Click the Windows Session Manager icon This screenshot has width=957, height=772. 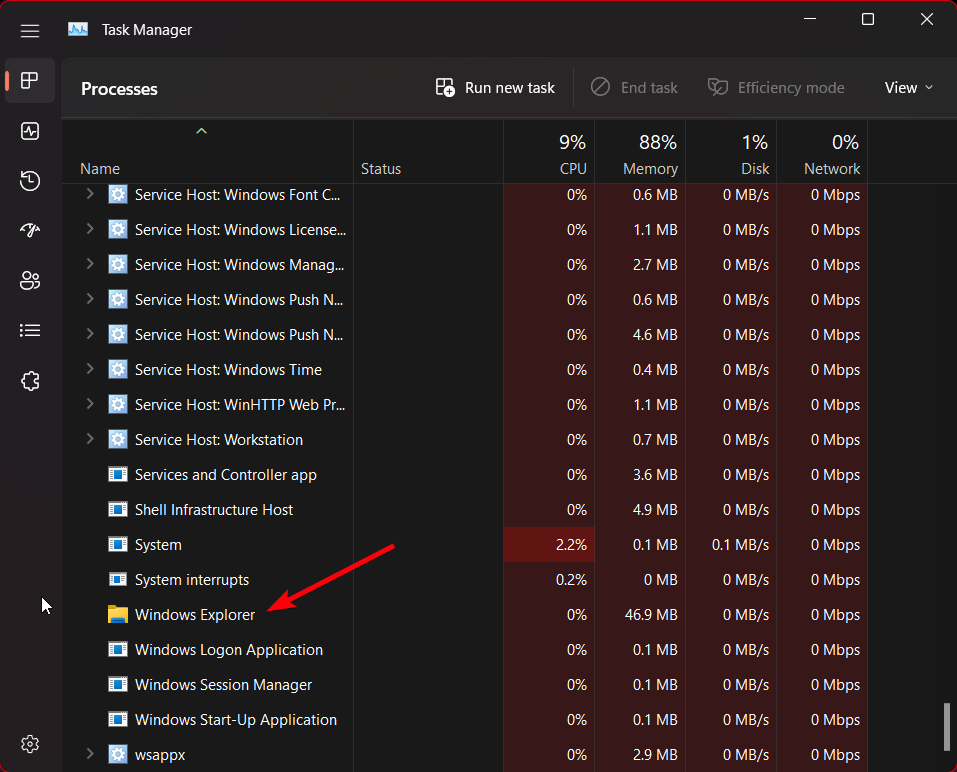point(118,685)
